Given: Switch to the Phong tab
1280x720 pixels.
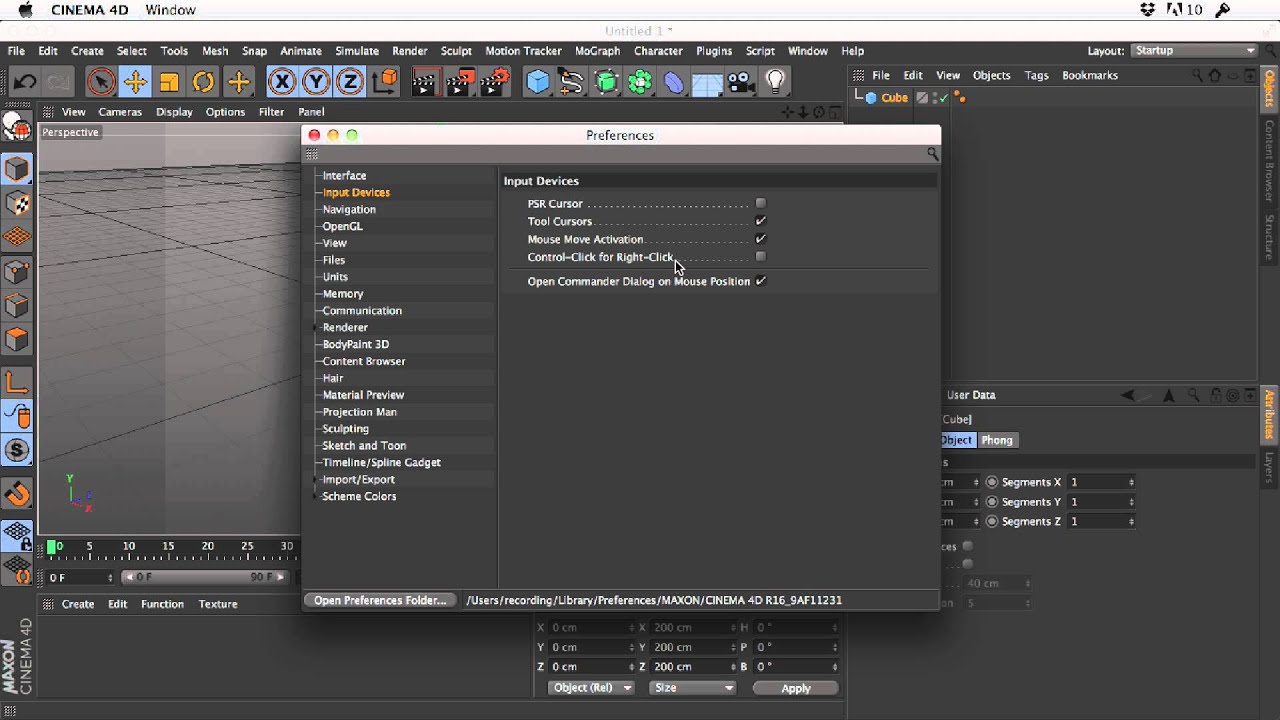Looking at the screenshot, I should pyautogui.click(x=997, y=440).
